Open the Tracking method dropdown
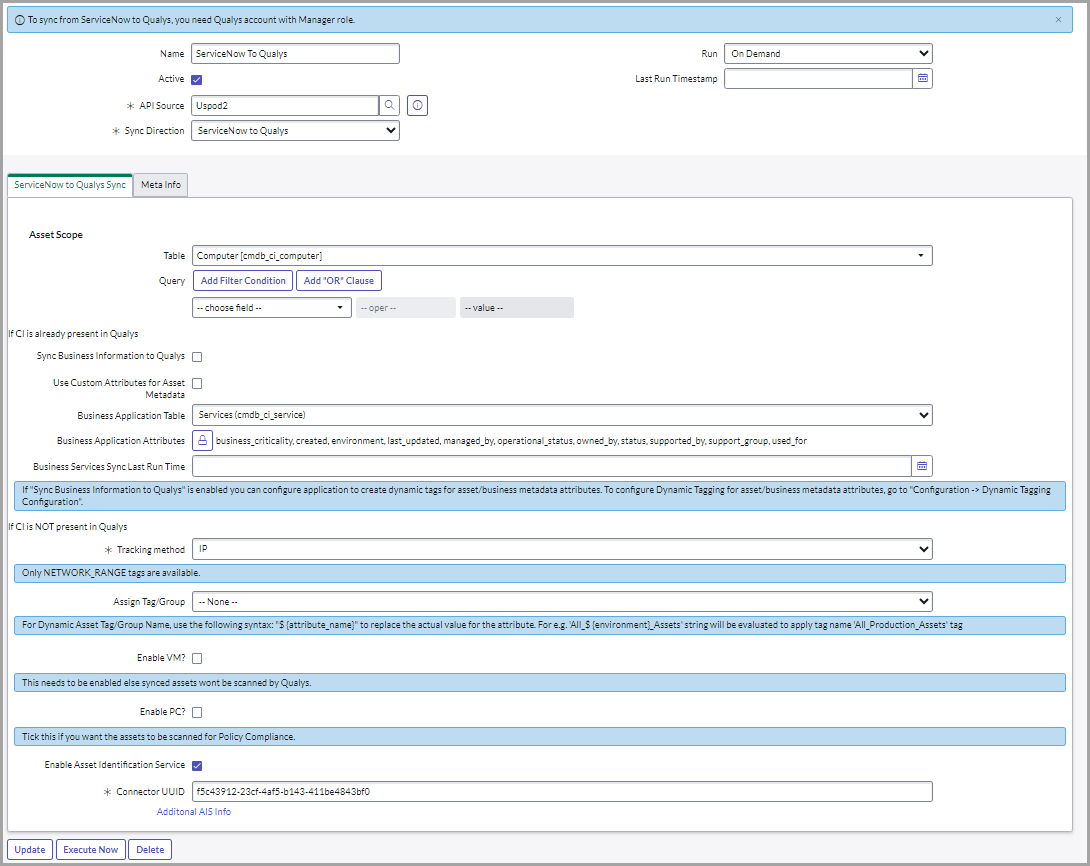1090x866 pixels. pyautogui.click(x=561, y=548)
